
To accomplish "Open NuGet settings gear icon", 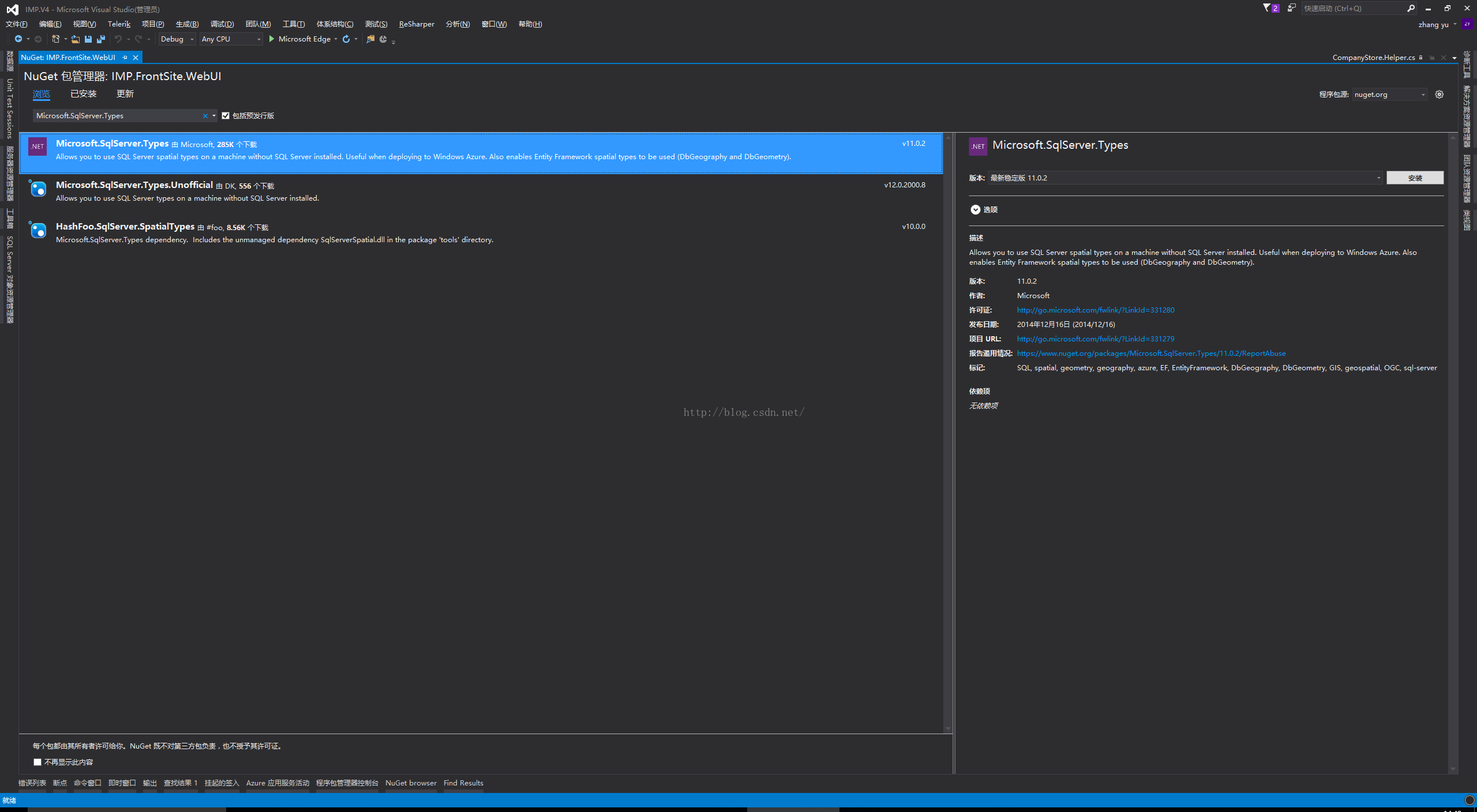I will (1439, 95).
